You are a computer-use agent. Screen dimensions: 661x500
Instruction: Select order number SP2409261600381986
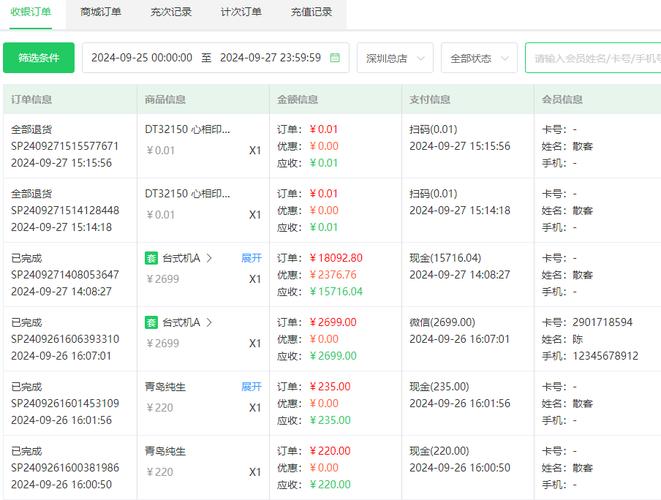65,468
